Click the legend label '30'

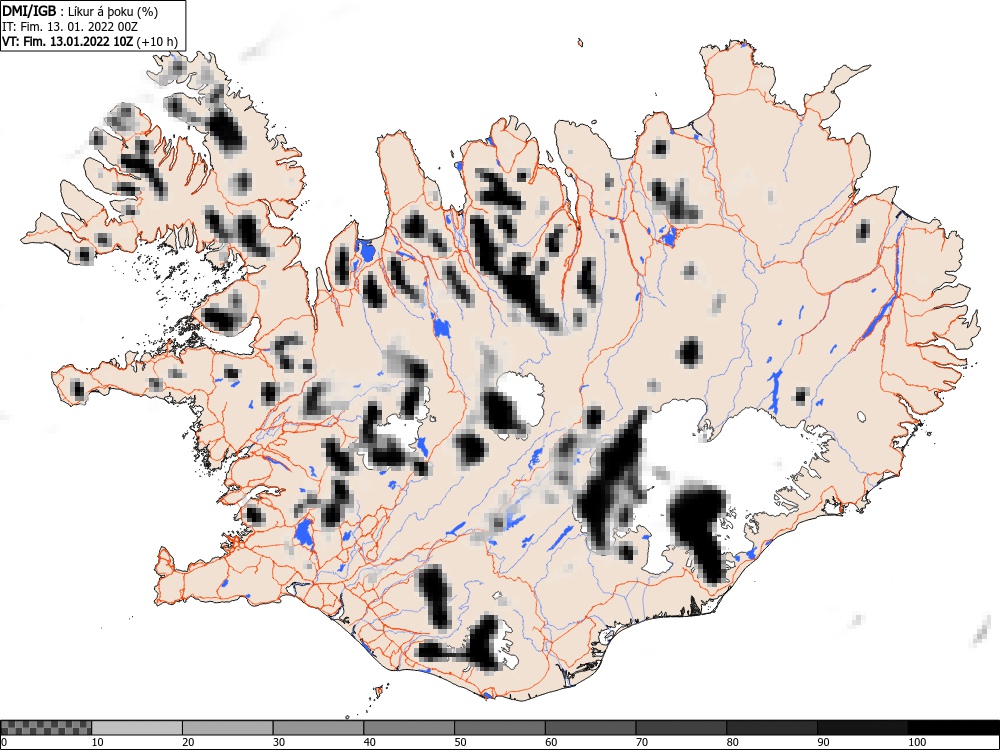(x=278, y=742)
